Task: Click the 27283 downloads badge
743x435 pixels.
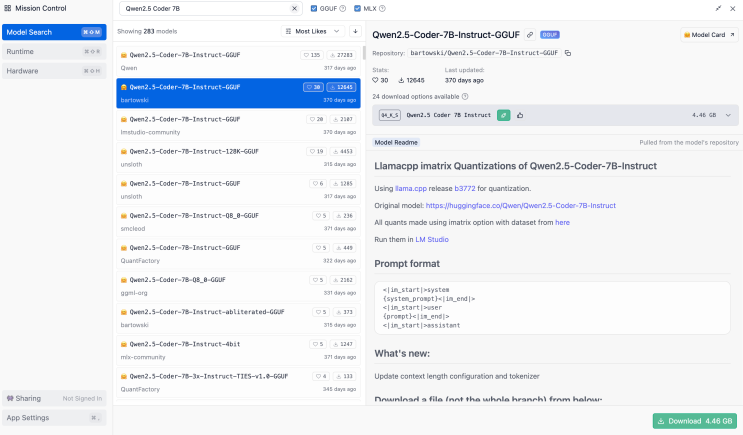Action: point(341,55)
